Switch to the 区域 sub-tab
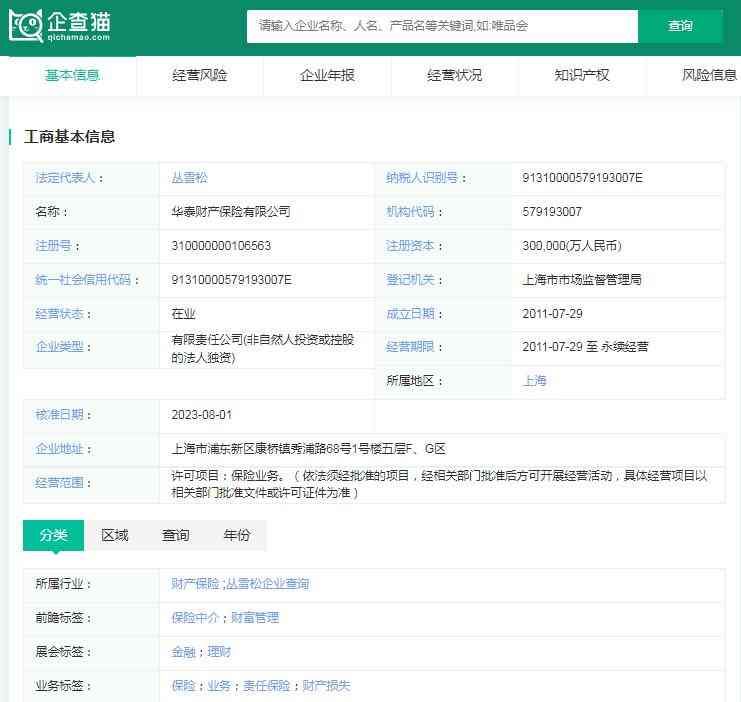Viewport: 741px width, 702px height. (115, 535)
